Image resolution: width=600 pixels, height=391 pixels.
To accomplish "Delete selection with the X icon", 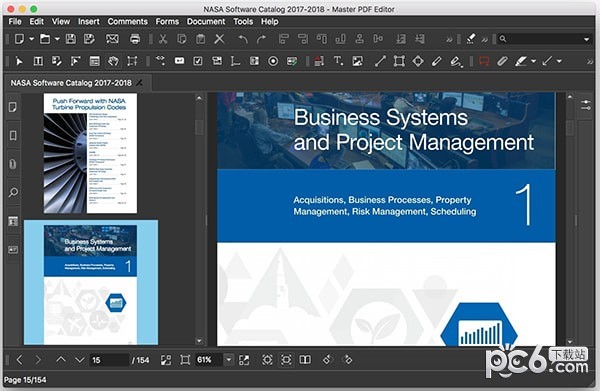I will (219, 39).
